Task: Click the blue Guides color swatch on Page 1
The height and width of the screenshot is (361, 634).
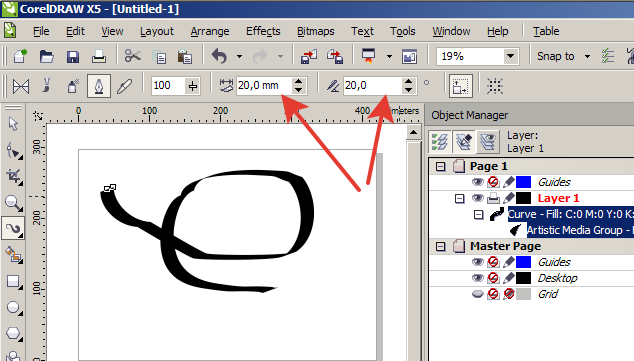Action: (x=523, y=182)
